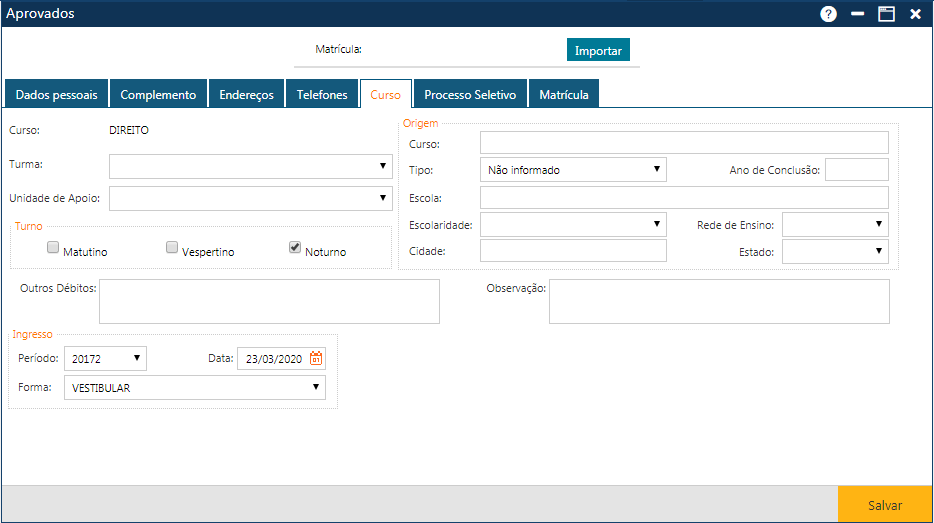This screenshot has width=934, height=523.
Task: Click the help question mark icon
Action: 828,14
